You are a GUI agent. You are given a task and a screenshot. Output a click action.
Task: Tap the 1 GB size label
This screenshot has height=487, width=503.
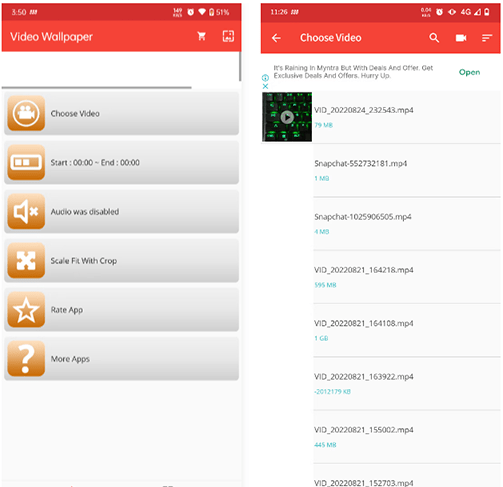point(321,338)
